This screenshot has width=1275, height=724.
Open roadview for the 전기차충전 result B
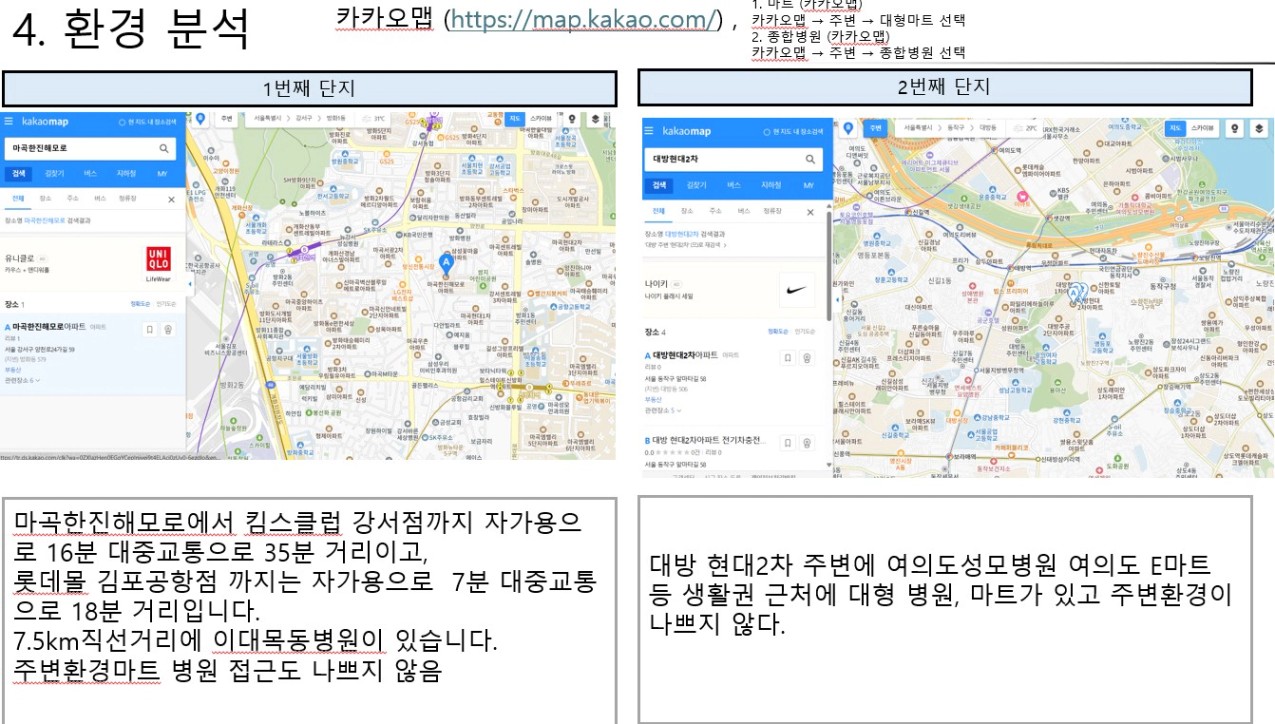[x=806, y=442]
